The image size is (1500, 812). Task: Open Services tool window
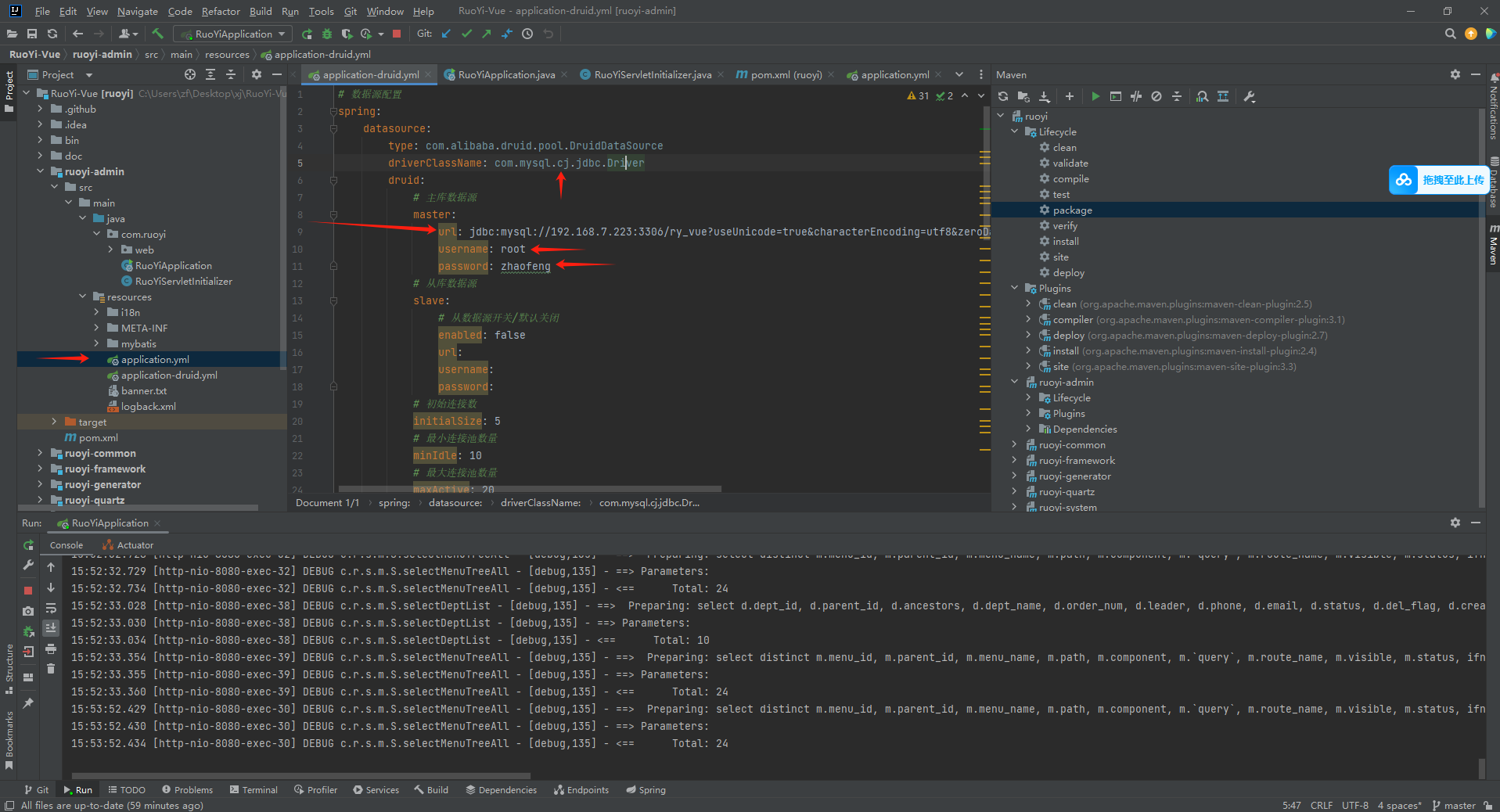(376, 790)
